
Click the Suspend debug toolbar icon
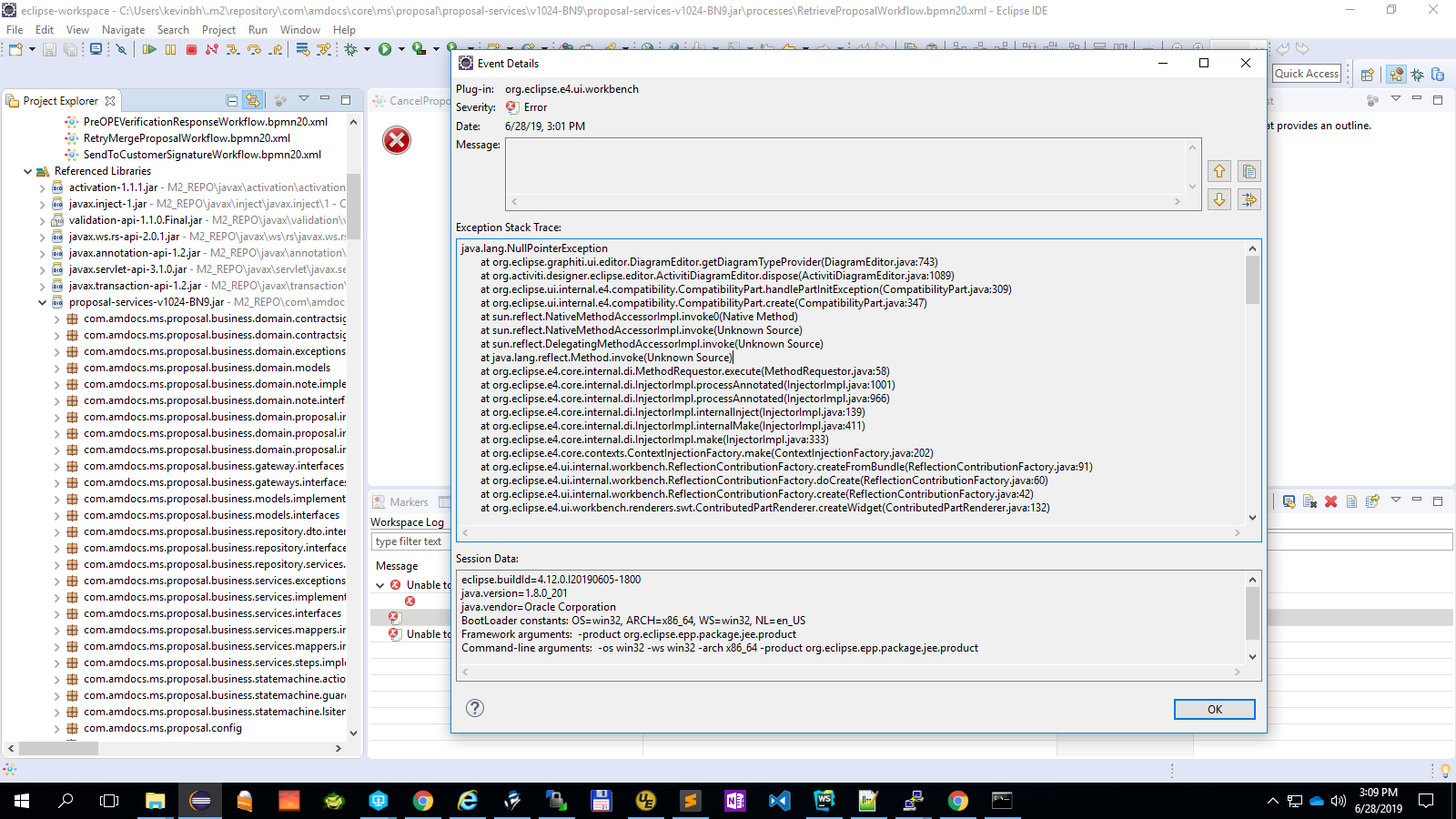point(170,49)
